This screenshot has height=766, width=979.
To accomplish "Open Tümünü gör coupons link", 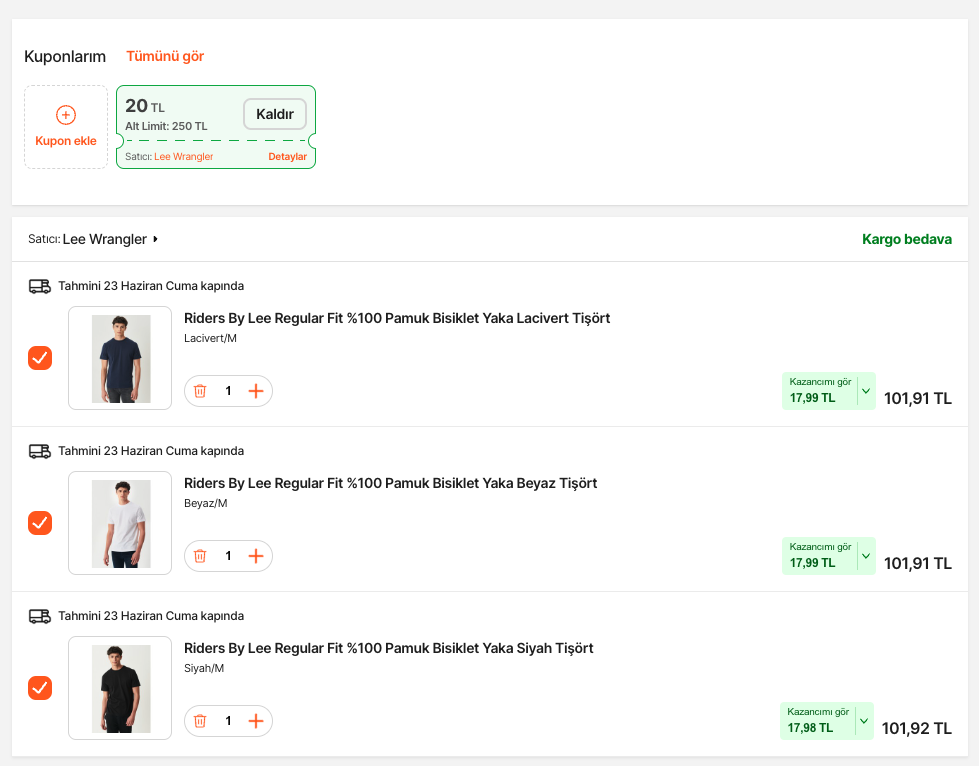I will [165, 56].
